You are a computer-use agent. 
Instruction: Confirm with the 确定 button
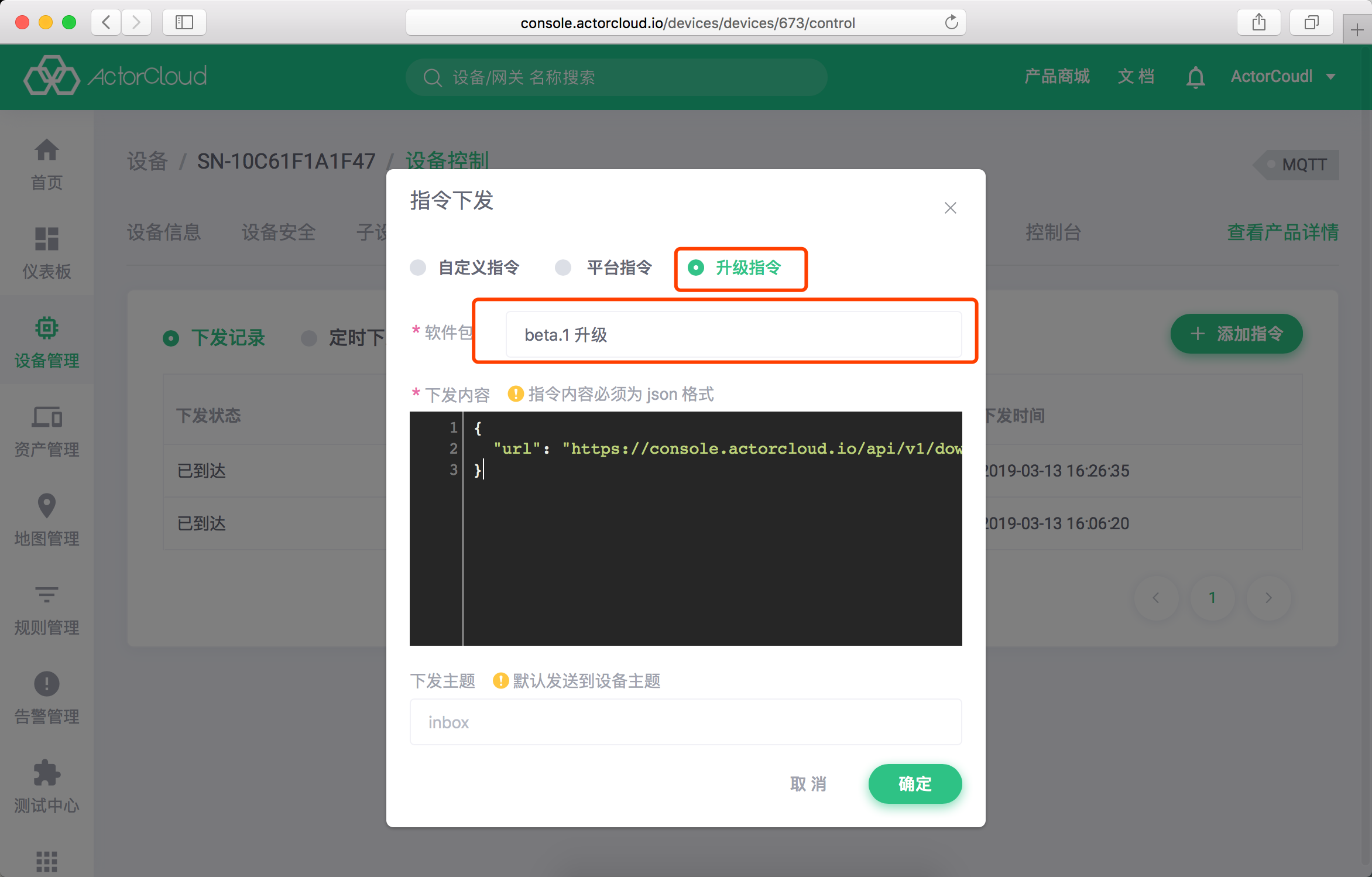click(x=915, y=783)
